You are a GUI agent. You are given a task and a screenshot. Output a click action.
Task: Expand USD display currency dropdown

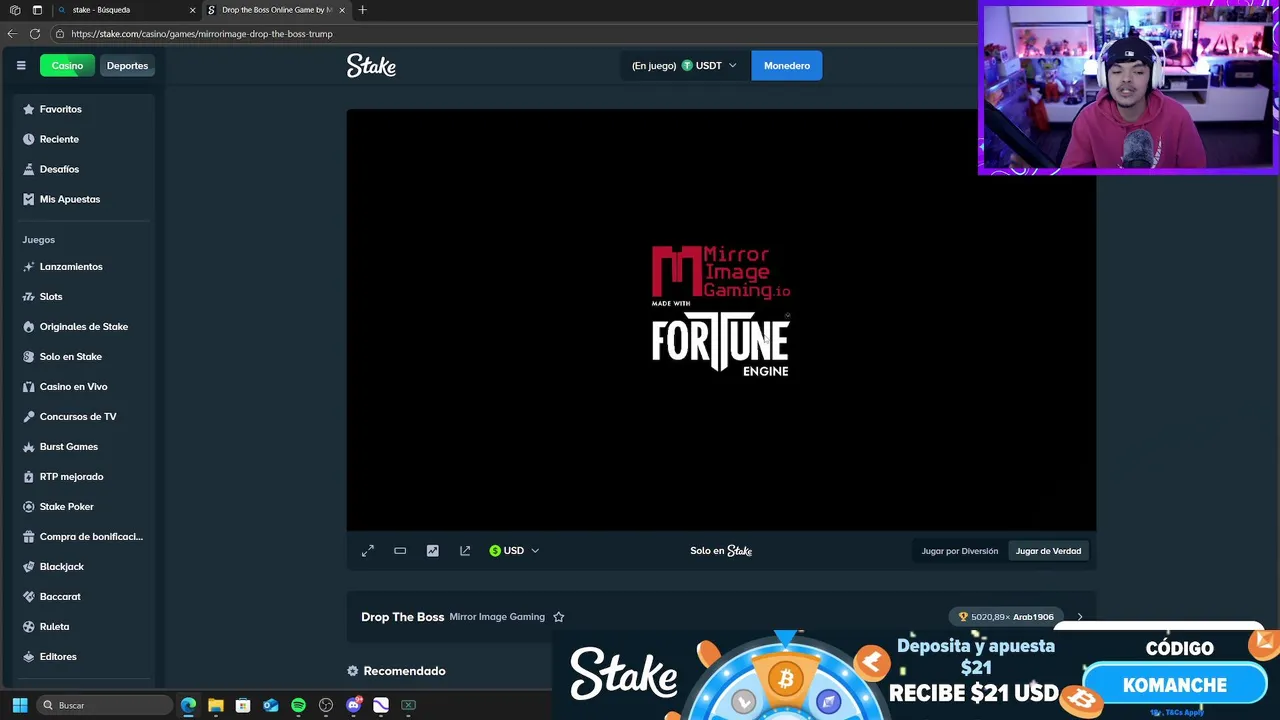[x=514, y=551]
